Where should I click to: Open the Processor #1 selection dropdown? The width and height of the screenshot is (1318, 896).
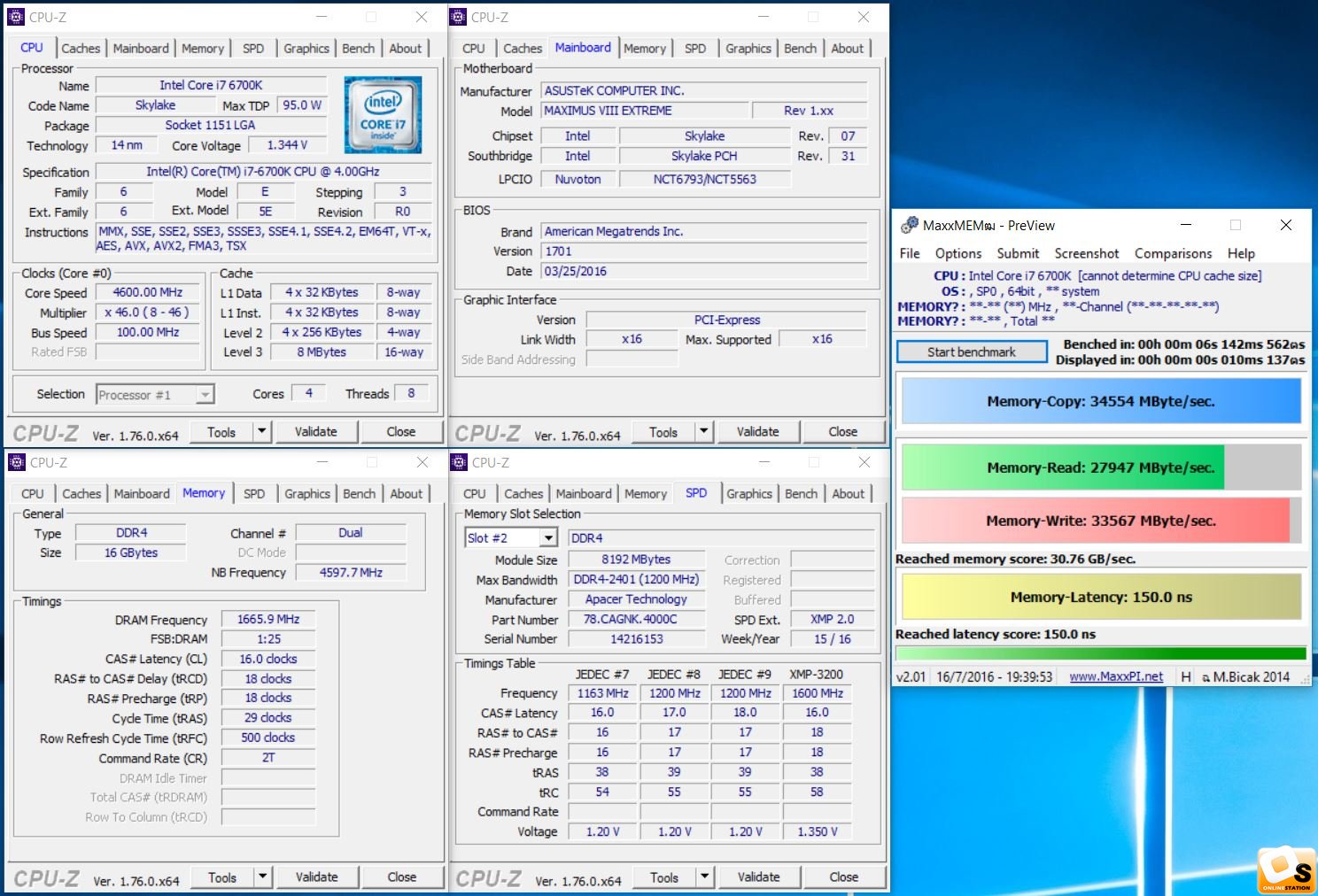(x=205, y=395)
